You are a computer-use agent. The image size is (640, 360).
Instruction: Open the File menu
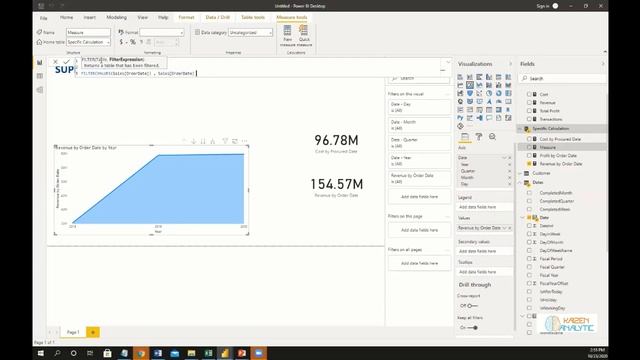44,18
